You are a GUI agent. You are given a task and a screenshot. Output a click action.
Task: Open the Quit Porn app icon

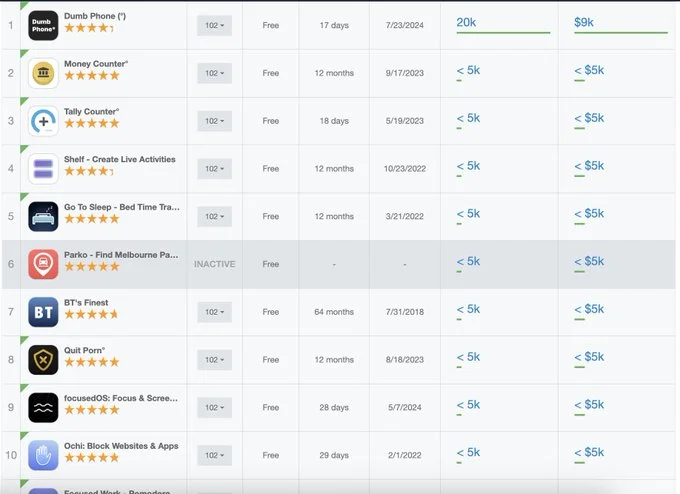(x=43, y=360)
